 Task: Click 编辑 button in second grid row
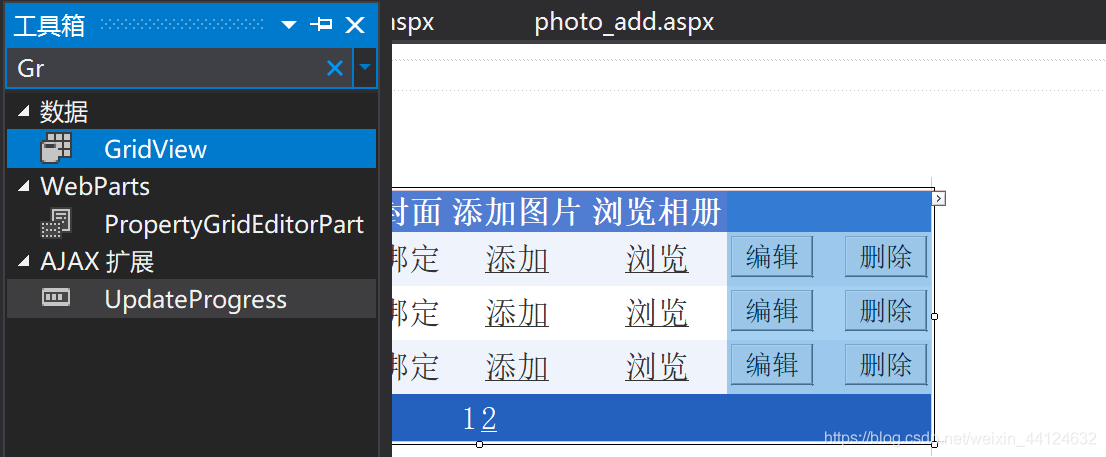pos(772,310)
